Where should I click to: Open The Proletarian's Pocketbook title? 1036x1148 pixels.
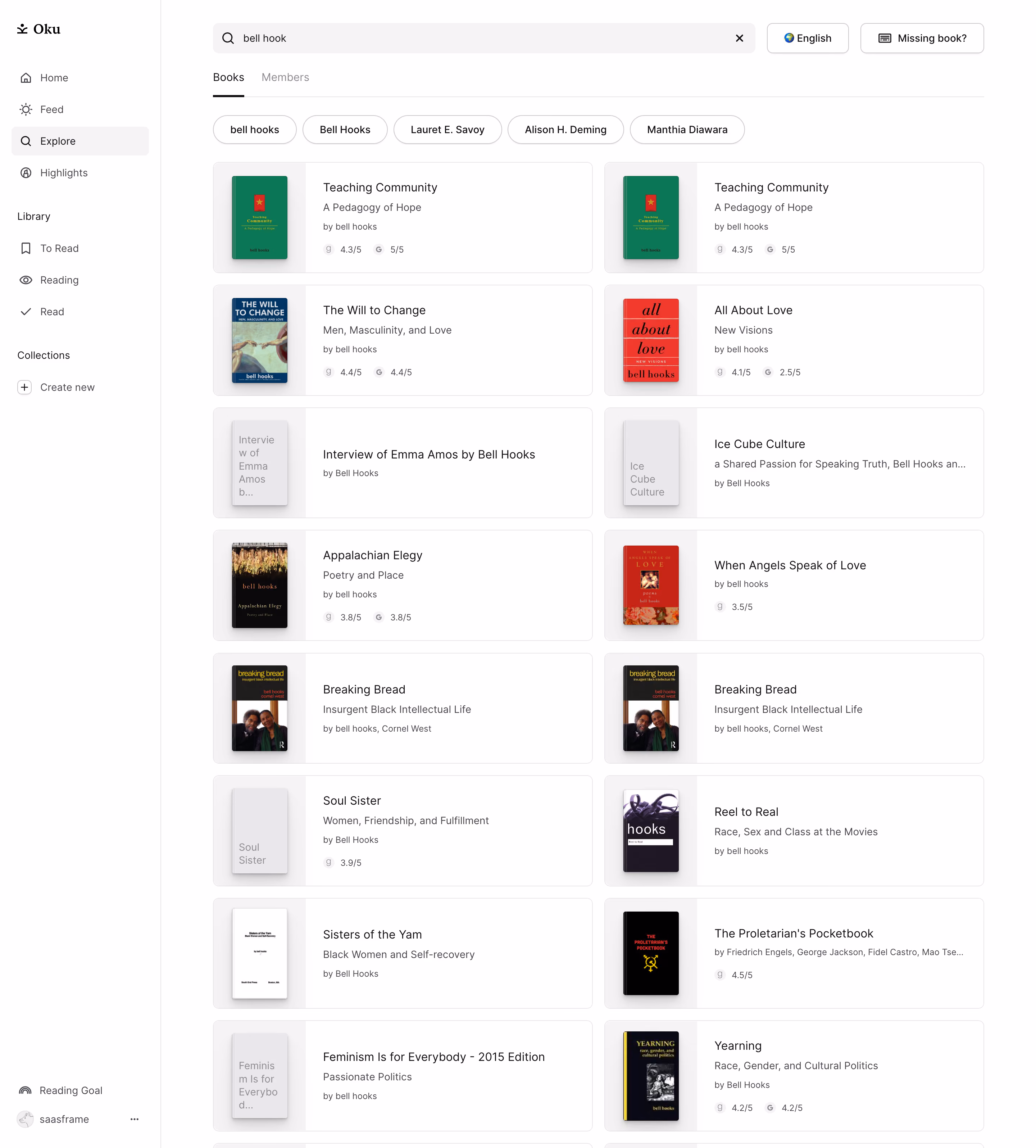tap(794, 933)
